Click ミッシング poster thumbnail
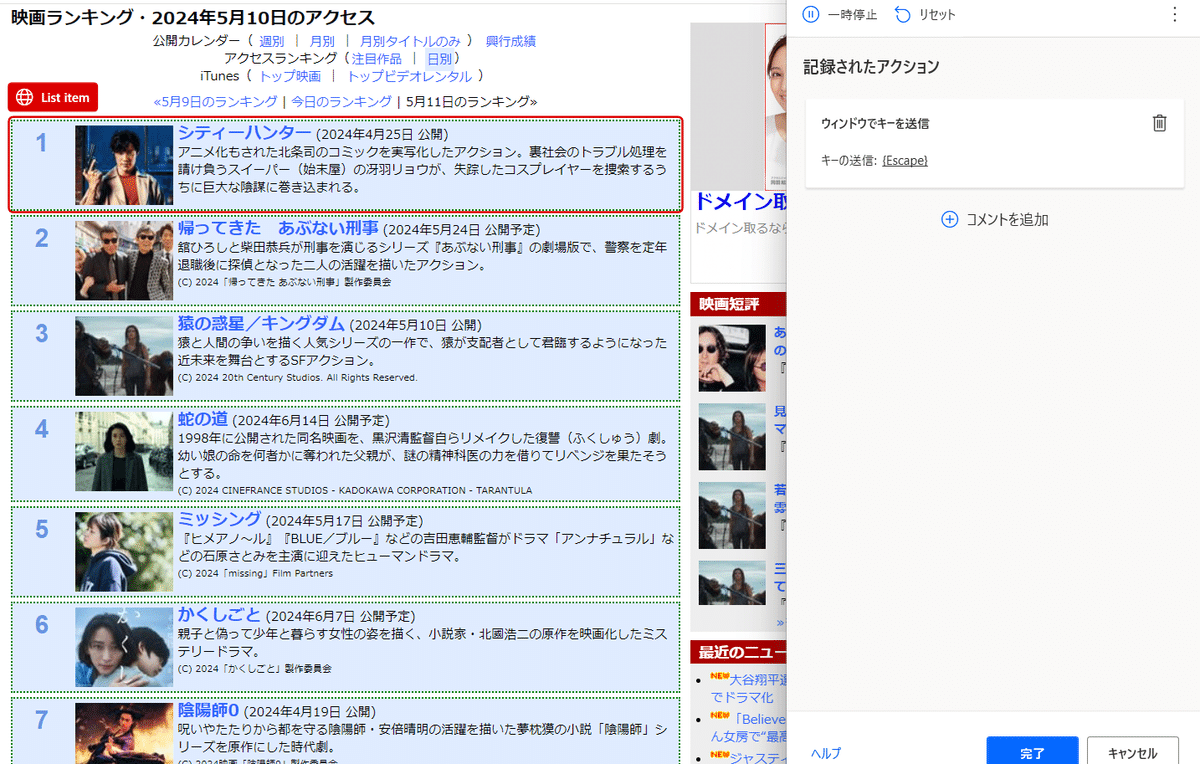The height and width of the screenshot is (764, 1200). tap(124, 552)
